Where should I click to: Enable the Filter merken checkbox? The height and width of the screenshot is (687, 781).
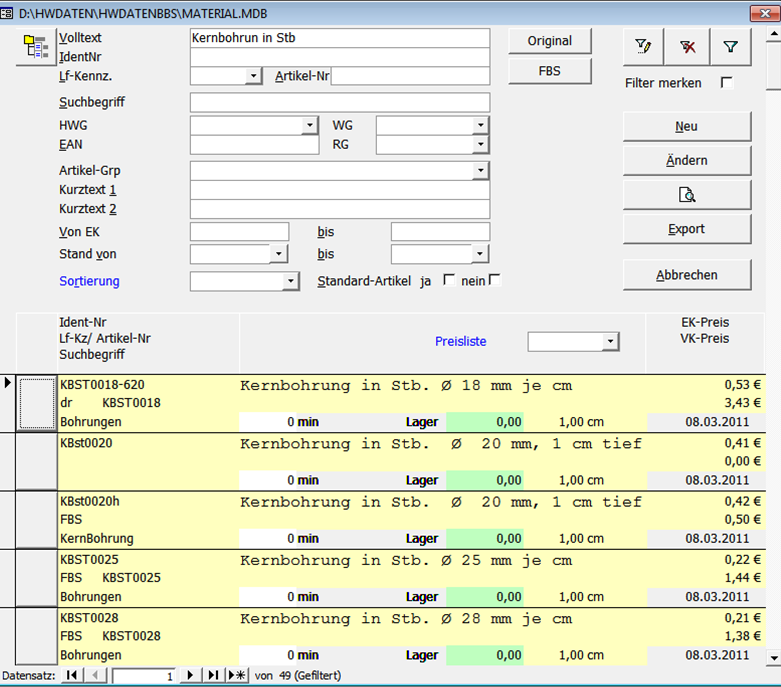coord(727,83)
